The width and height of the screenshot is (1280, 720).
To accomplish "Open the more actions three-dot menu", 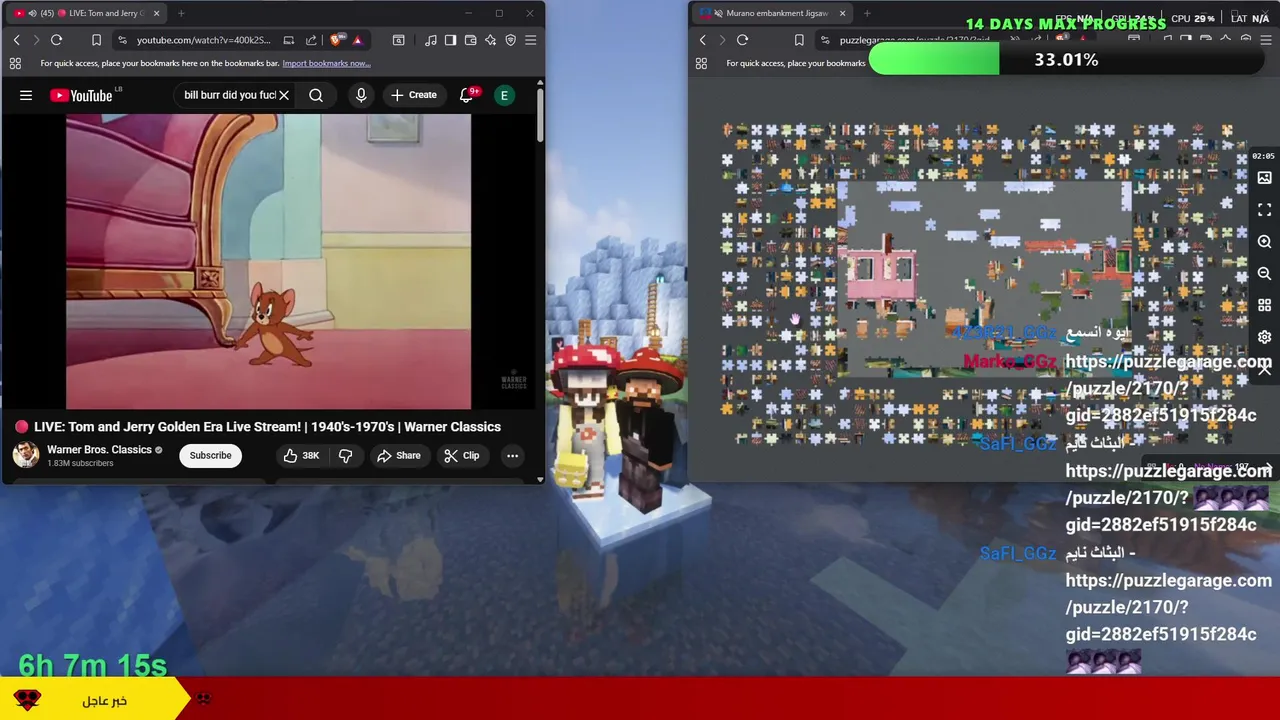I will click(x=512, y=455).
